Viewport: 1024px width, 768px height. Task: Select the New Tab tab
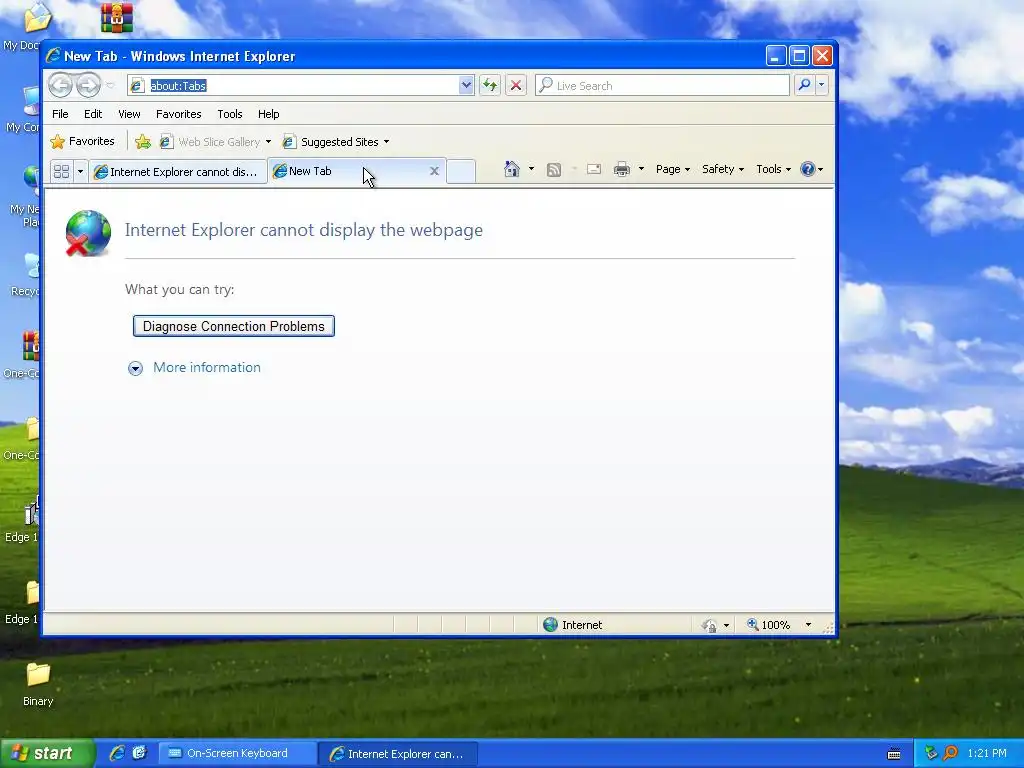(x=357, y=171)
